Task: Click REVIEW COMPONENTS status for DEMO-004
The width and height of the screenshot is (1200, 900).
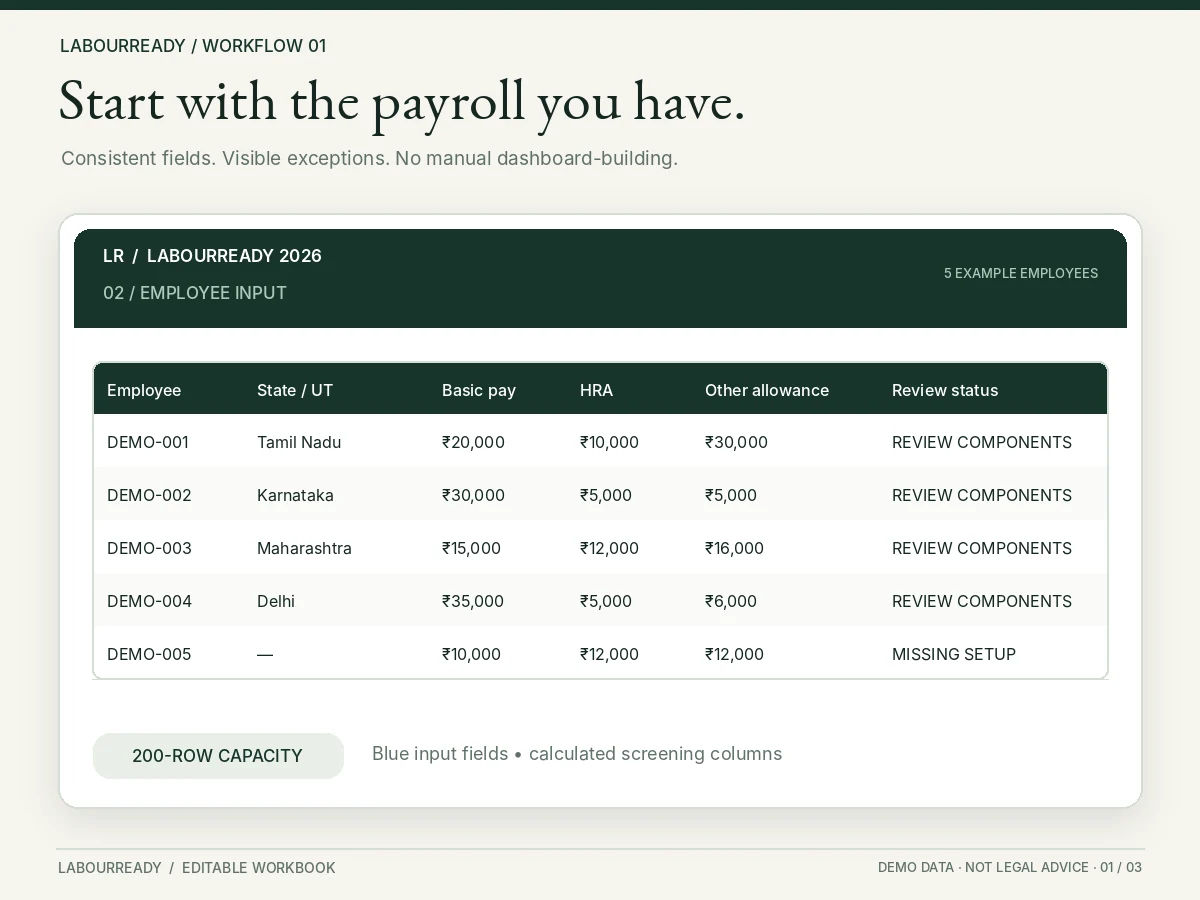Action: tap(982, 601)
